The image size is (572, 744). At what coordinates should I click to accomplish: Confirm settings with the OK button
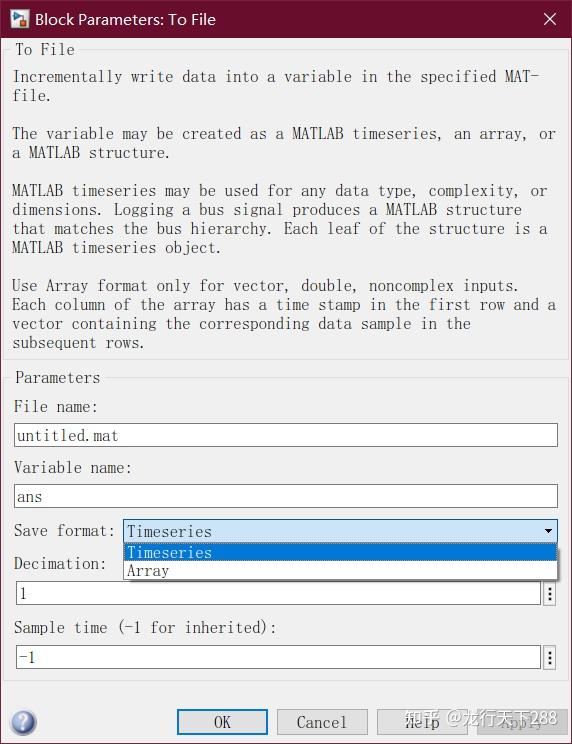pos(222,722)
